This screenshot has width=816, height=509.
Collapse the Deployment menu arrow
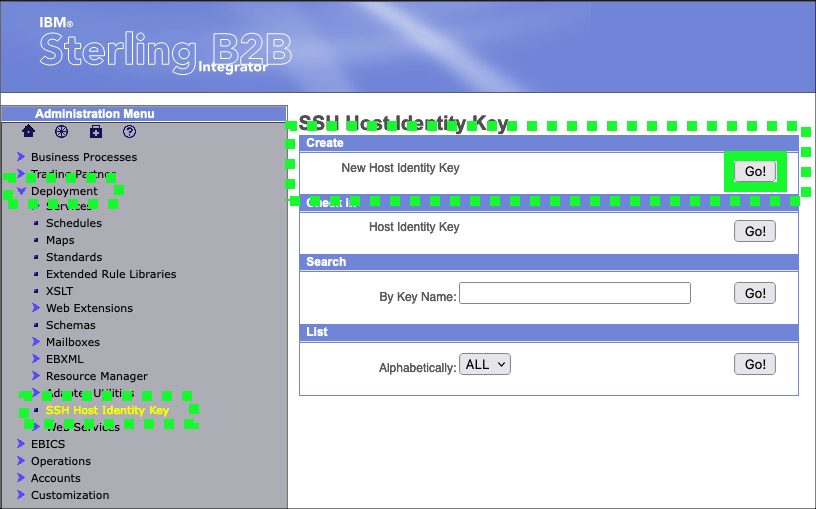tap(21, 191)
